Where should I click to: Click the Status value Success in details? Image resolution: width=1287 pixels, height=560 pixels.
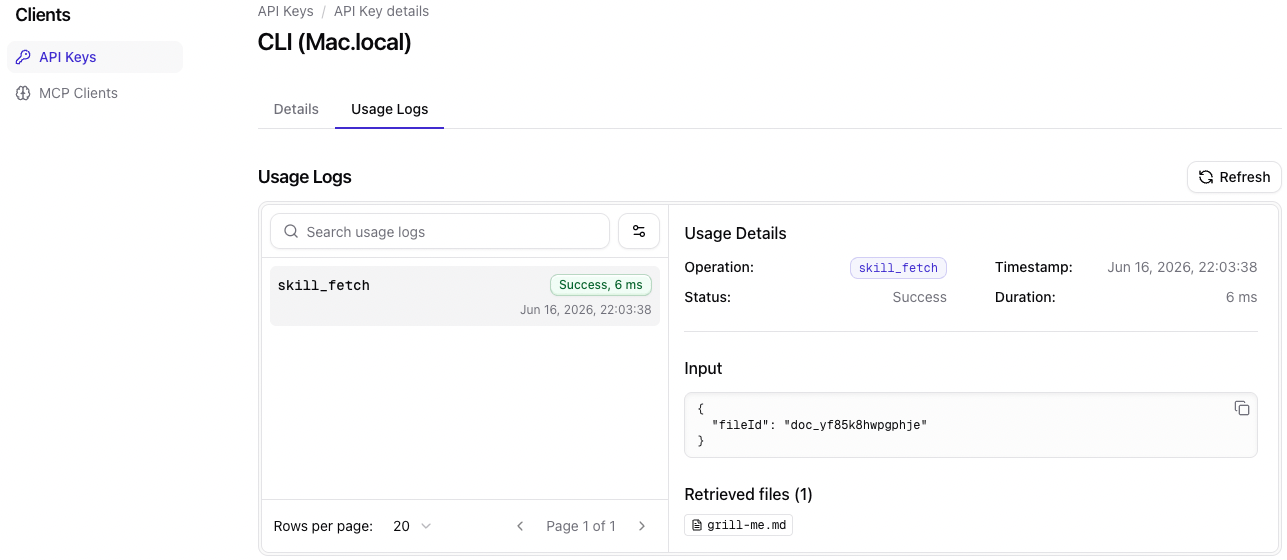coord(919,297)
